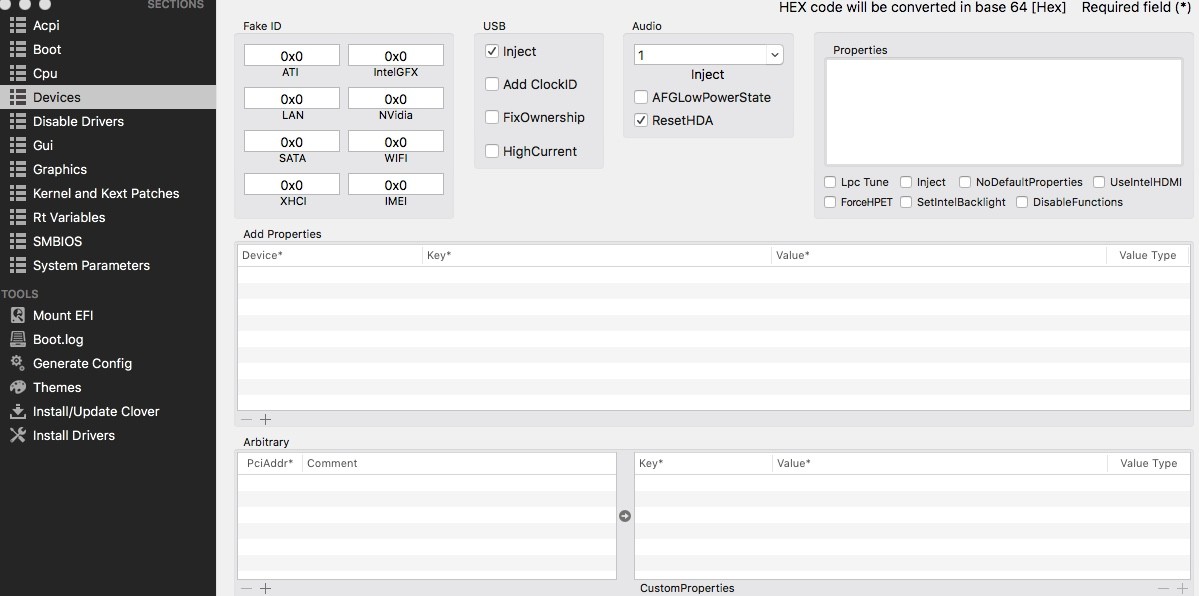Viewport: 1199px width, 596px height.
Task: Open Boot.log tool
Action: tap(58, 339)
